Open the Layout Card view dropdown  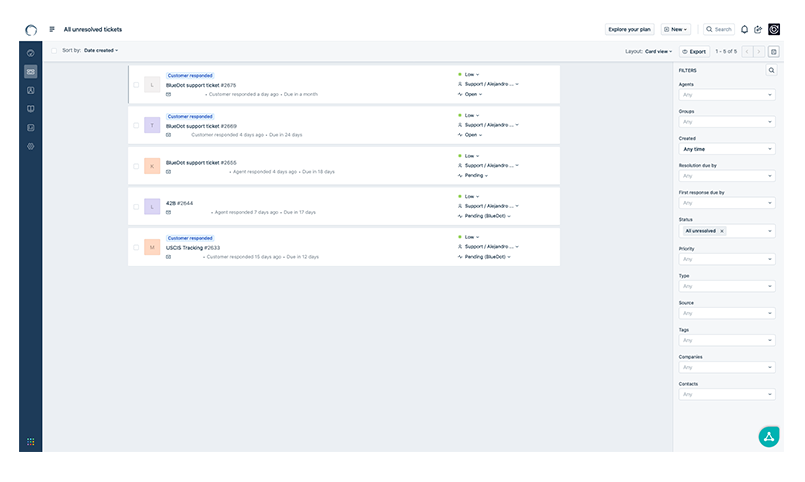(x=658, y=51)
